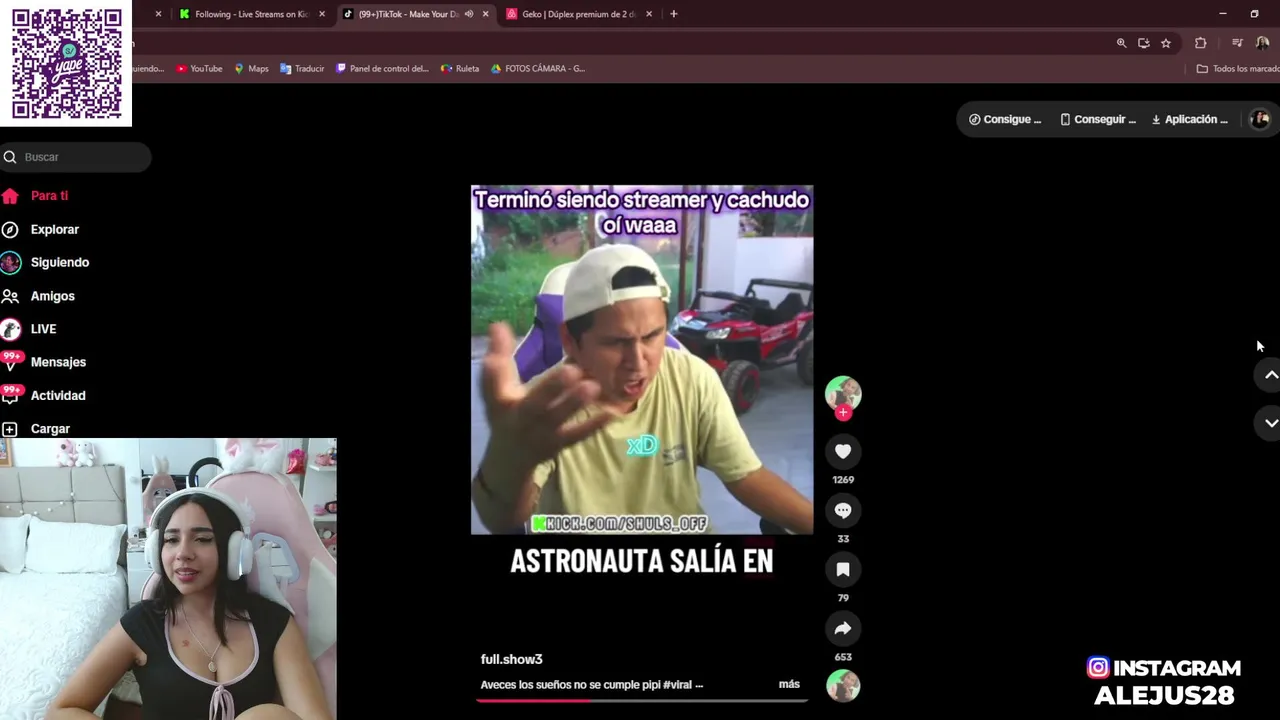Mute the TikTok tab via speaker icon
Viewport: 1280px width, 720px height.
pyautogui.click(x=469, y=14)
